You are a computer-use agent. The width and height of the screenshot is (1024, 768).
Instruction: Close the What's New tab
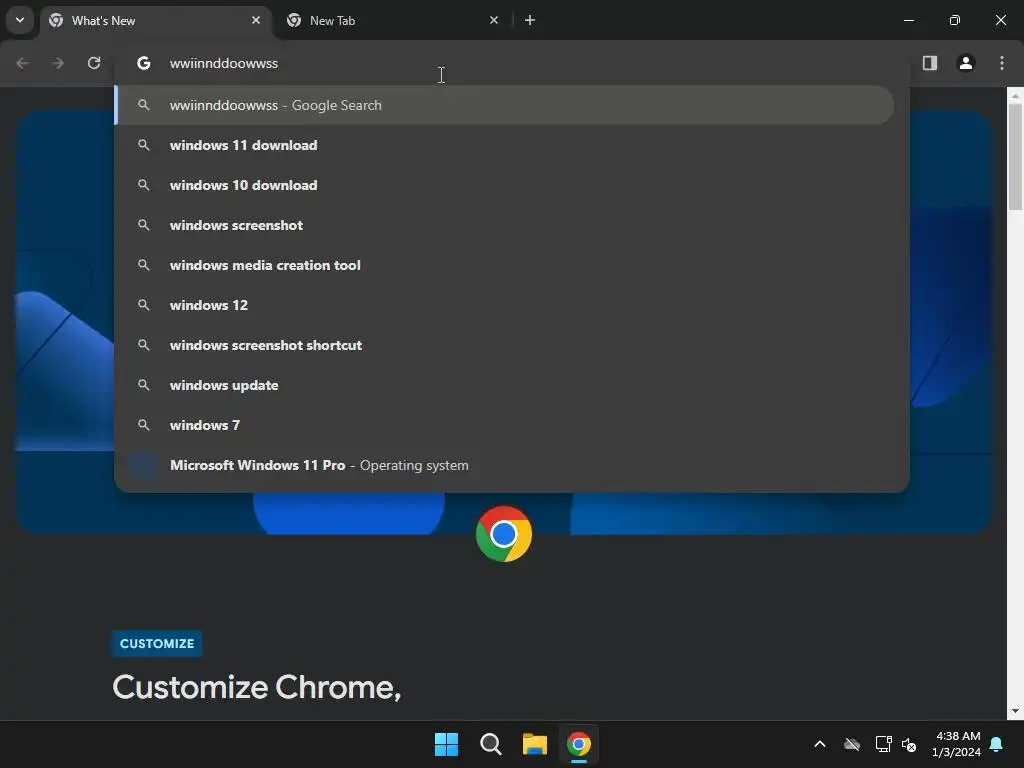point(256,20)
